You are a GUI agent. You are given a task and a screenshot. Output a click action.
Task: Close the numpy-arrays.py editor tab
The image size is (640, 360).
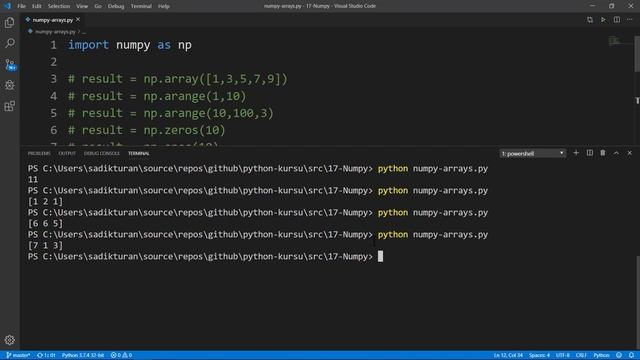point(78,19)
